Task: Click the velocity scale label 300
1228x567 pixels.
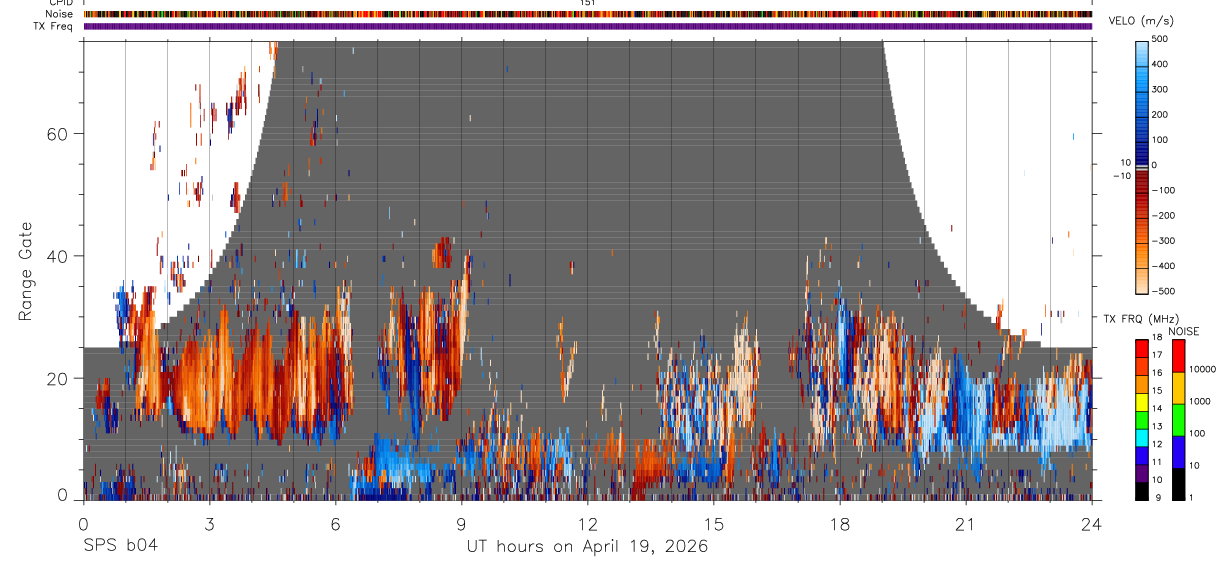Action: click(x=1160, y=89)
